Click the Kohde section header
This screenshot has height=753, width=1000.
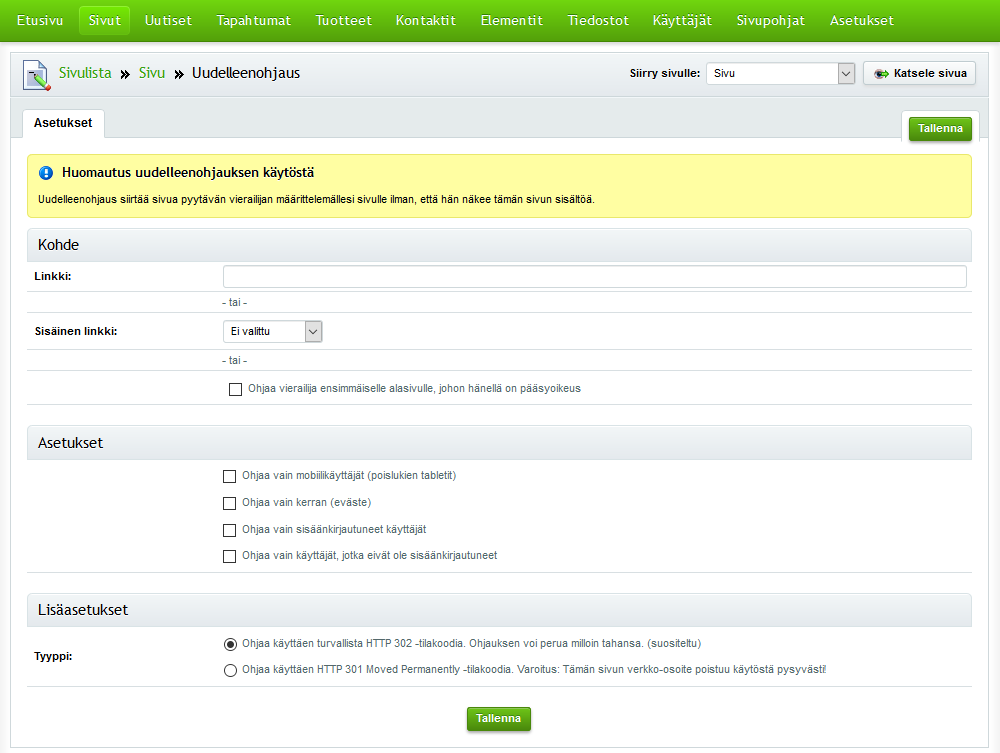pos(499,245)
